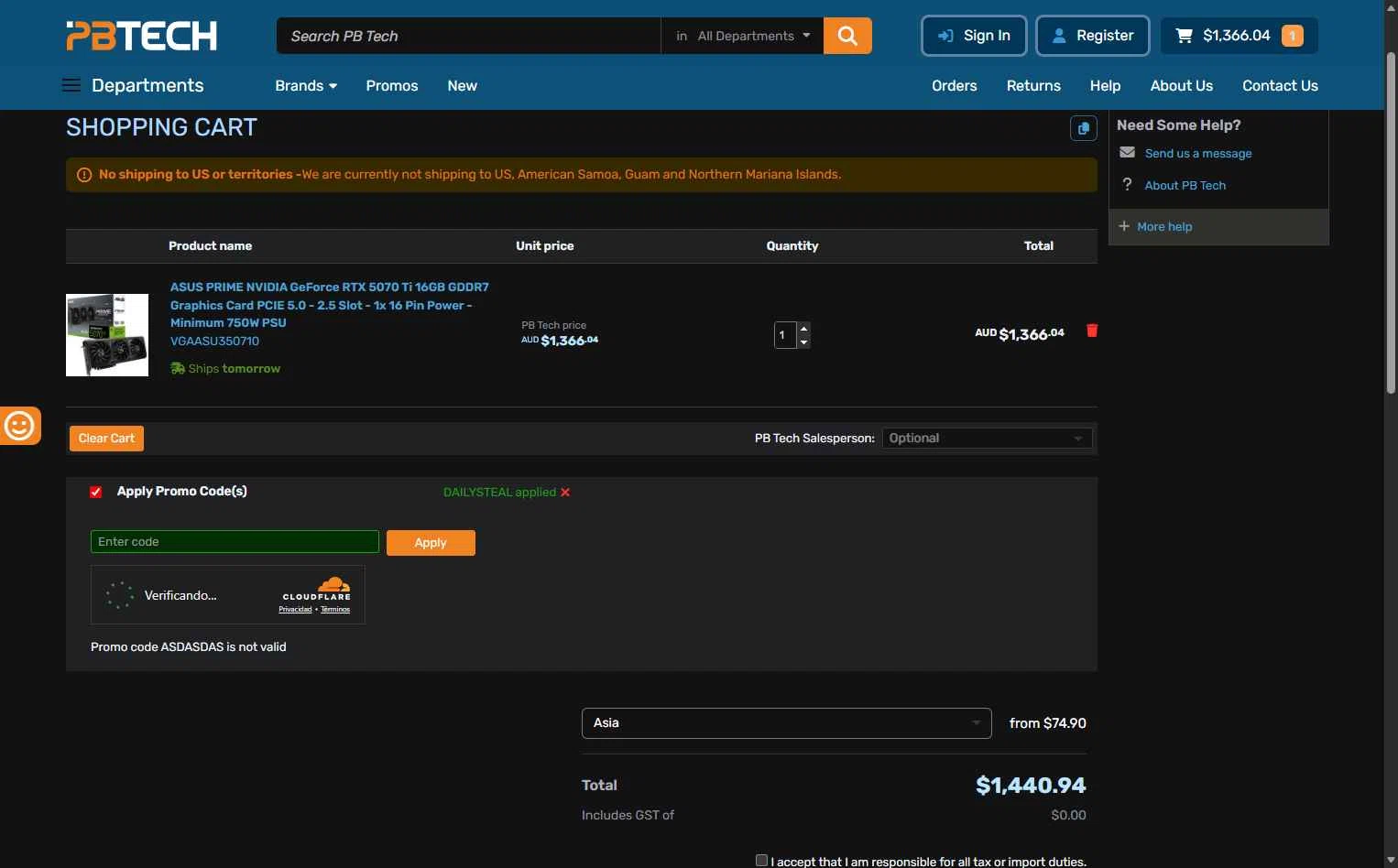The image size is (1398, 868).
Task: Open the Asia shipping region dropdown
Action: (x=786, y=723)
